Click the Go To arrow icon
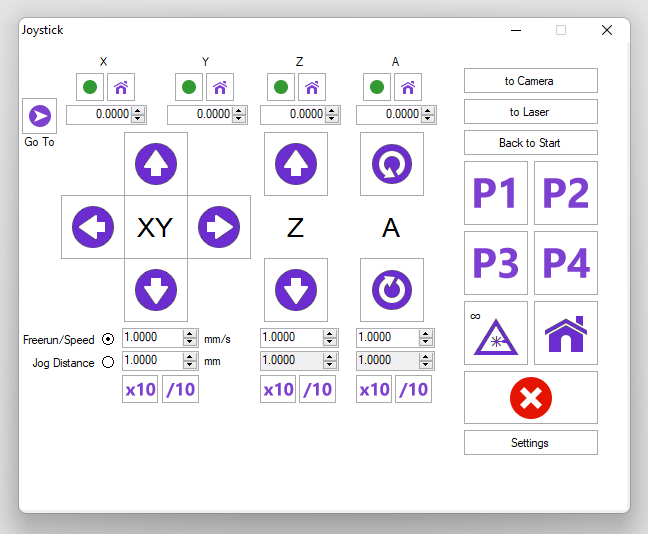The image size is (648, 534). [x=39, y=116]
